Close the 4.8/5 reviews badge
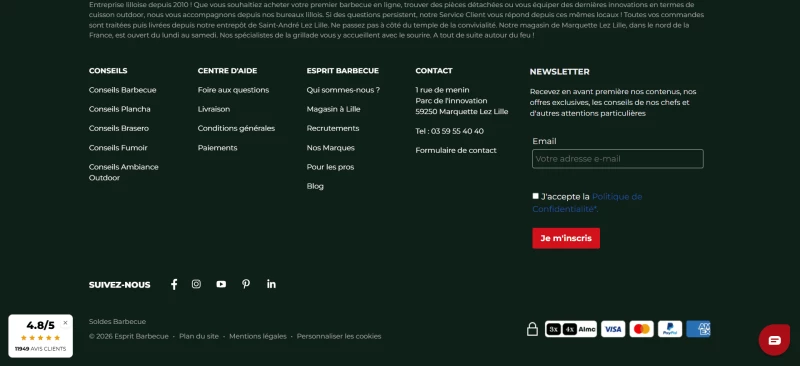 point(65,323)
